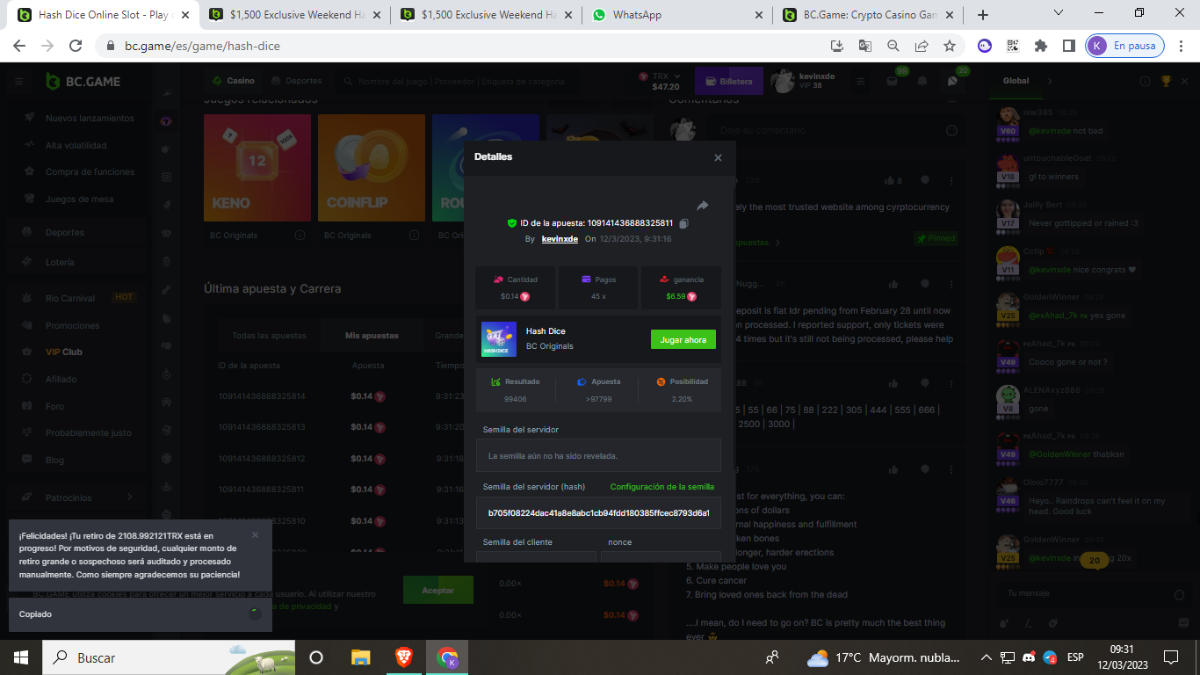The image size is (1200, 675).
Task: Click the share arrow in Detalles dialog
Action: pos(702,205)
